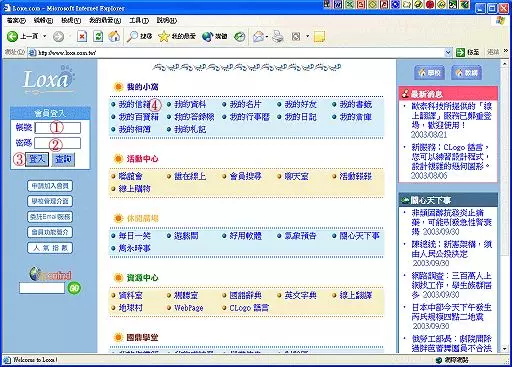Open the History toolbar icon
Viewport: 512px width, 367px height.
pos(239,36)
